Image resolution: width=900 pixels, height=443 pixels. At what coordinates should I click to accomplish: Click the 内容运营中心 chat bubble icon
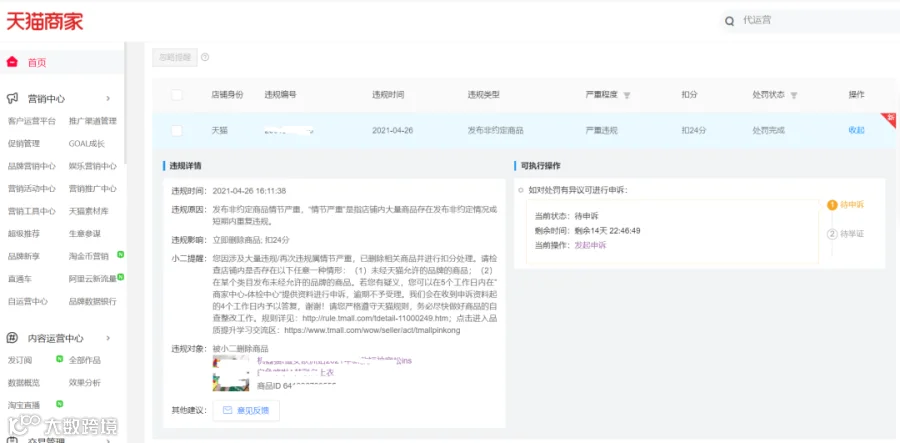pyautogui.click(x=13, y=338)
